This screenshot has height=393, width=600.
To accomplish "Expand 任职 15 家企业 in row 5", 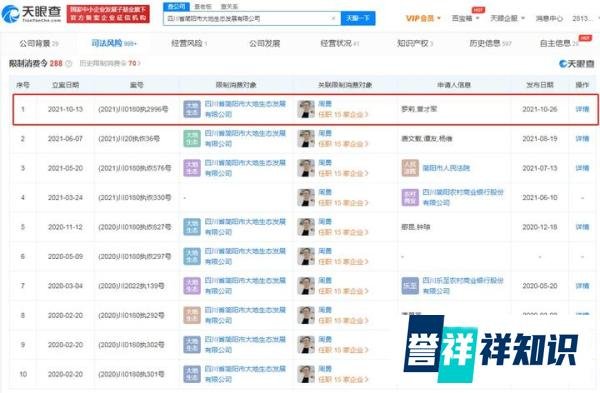I will (x=343, y=232).
